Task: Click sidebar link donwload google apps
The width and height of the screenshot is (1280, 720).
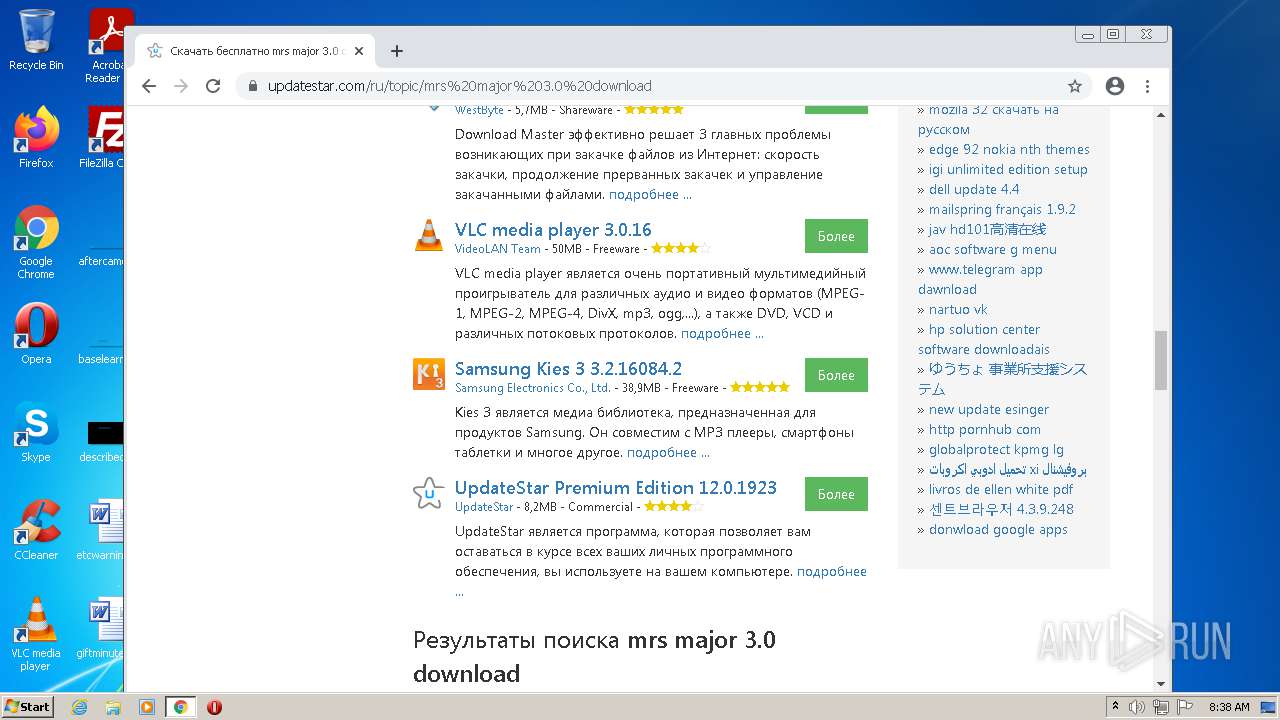Action: pos(998,529)
